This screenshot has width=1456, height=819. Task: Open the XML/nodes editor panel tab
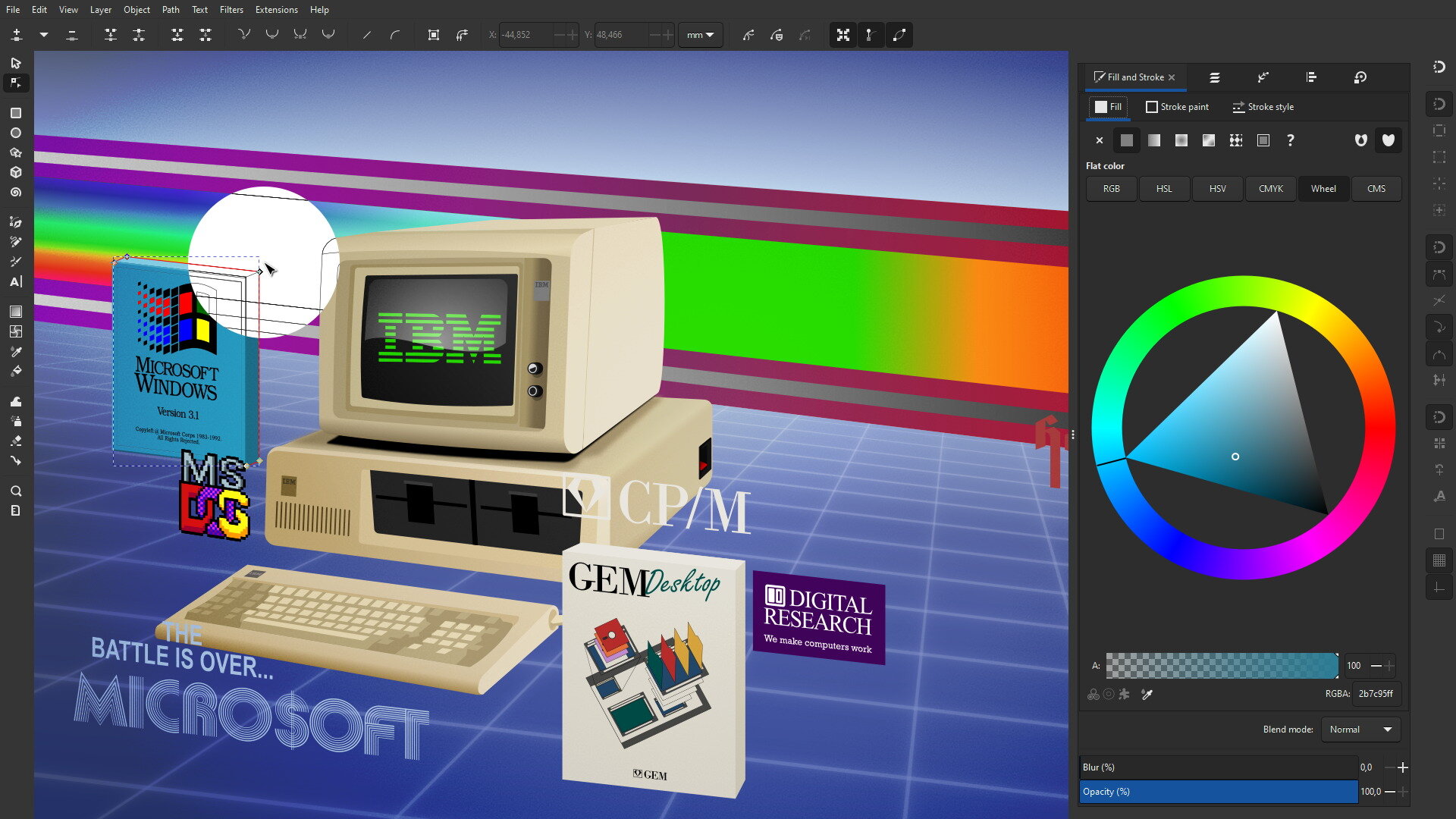[1263, 77]
